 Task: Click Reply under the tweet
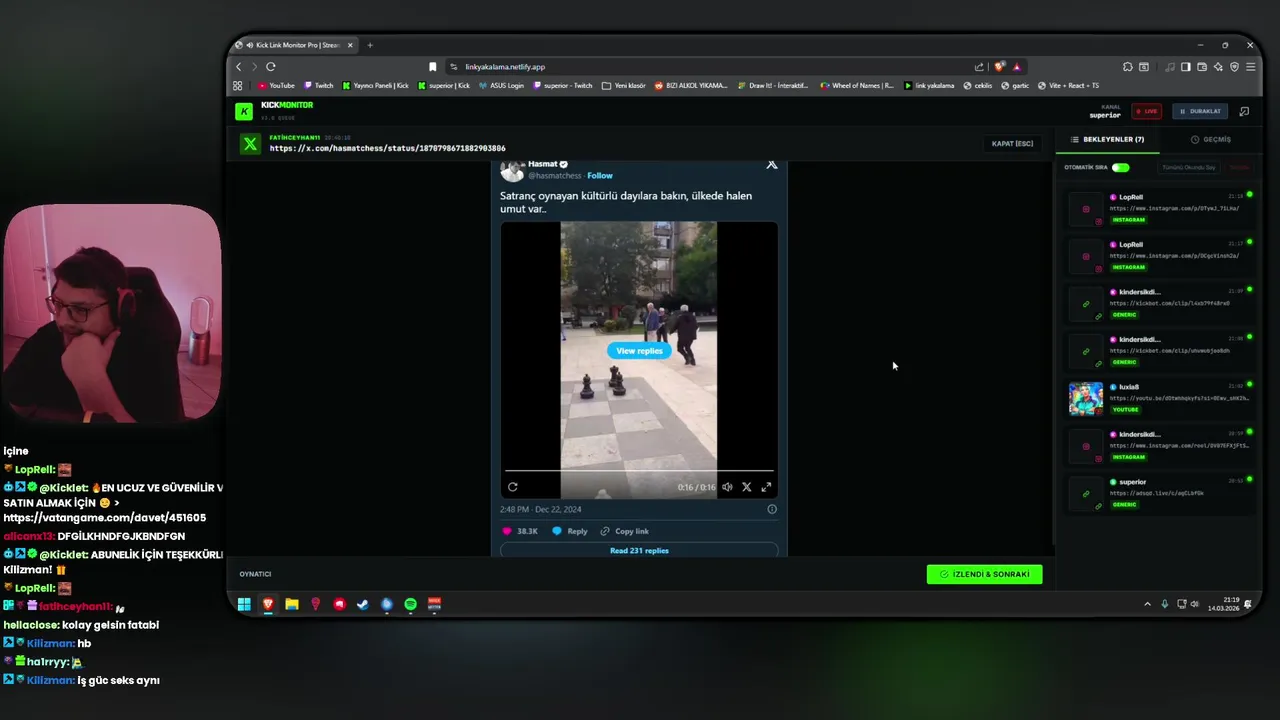[570, 531]
